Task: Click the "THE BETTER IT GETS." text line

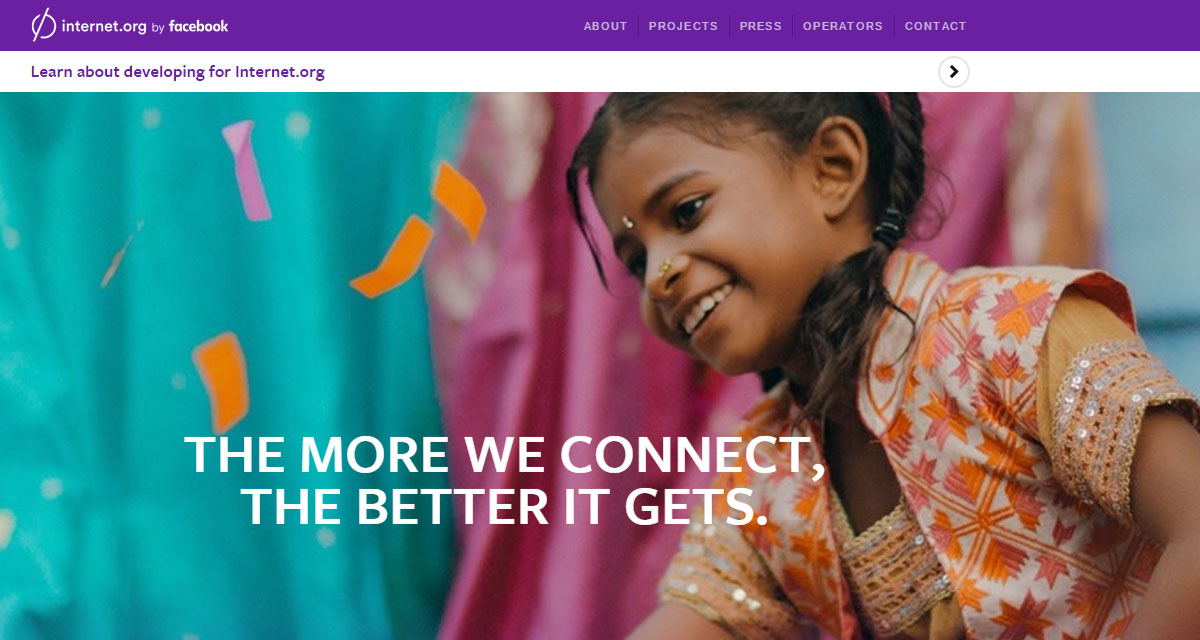Action: click(505, 506)
